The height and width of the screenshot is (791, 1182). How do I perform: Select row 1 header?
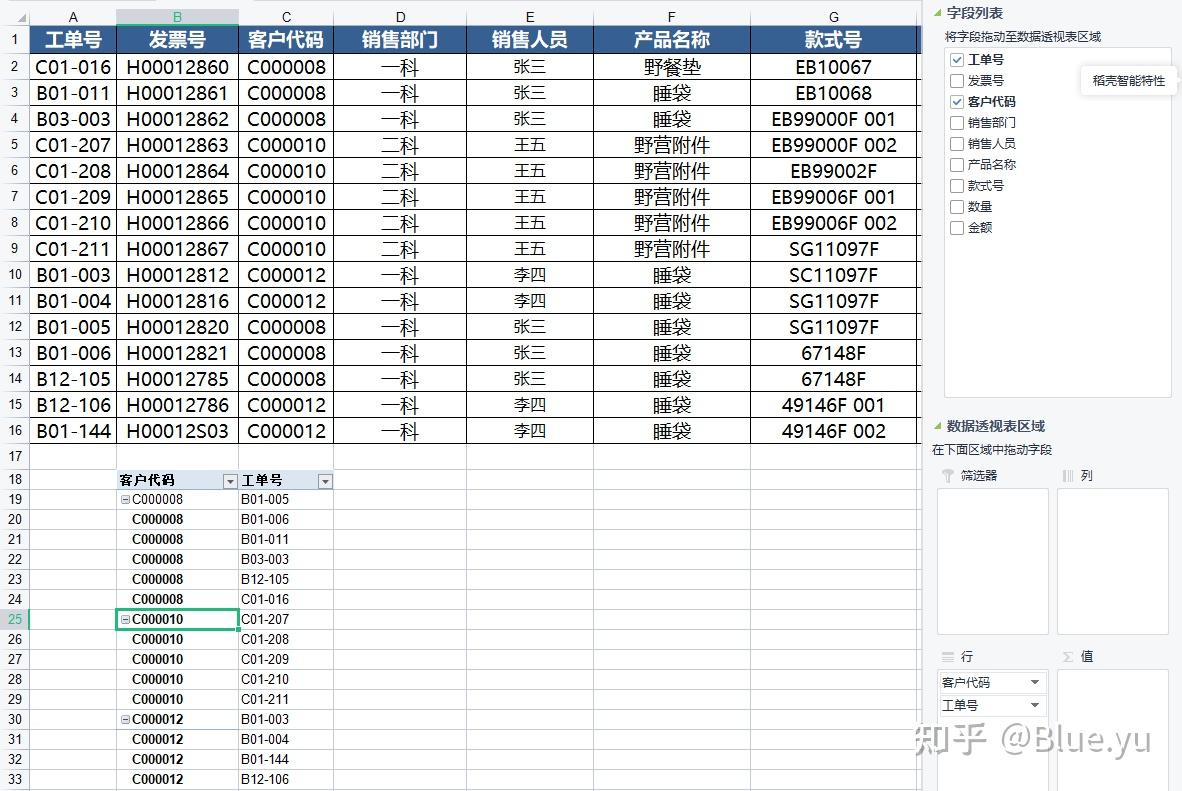pyautogui.click(x=15, y=39)
